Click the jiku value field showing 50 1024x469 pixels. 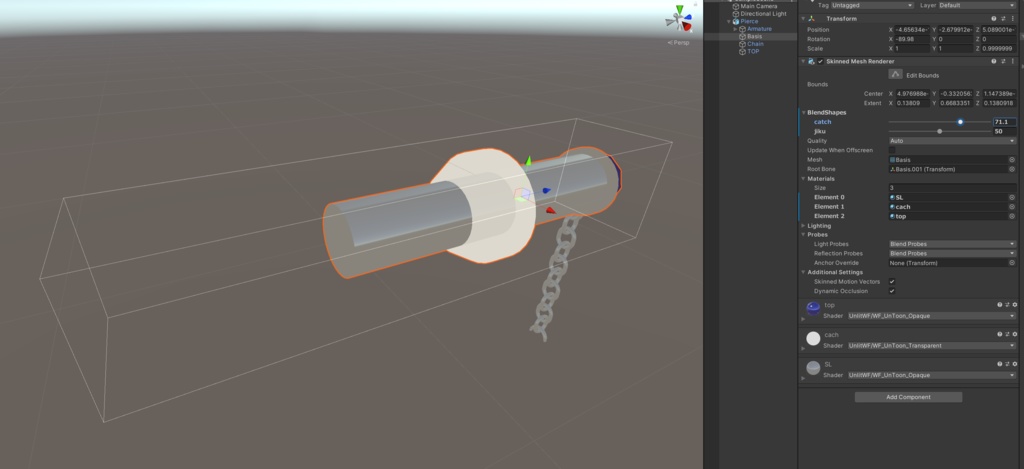[1004, 131]
